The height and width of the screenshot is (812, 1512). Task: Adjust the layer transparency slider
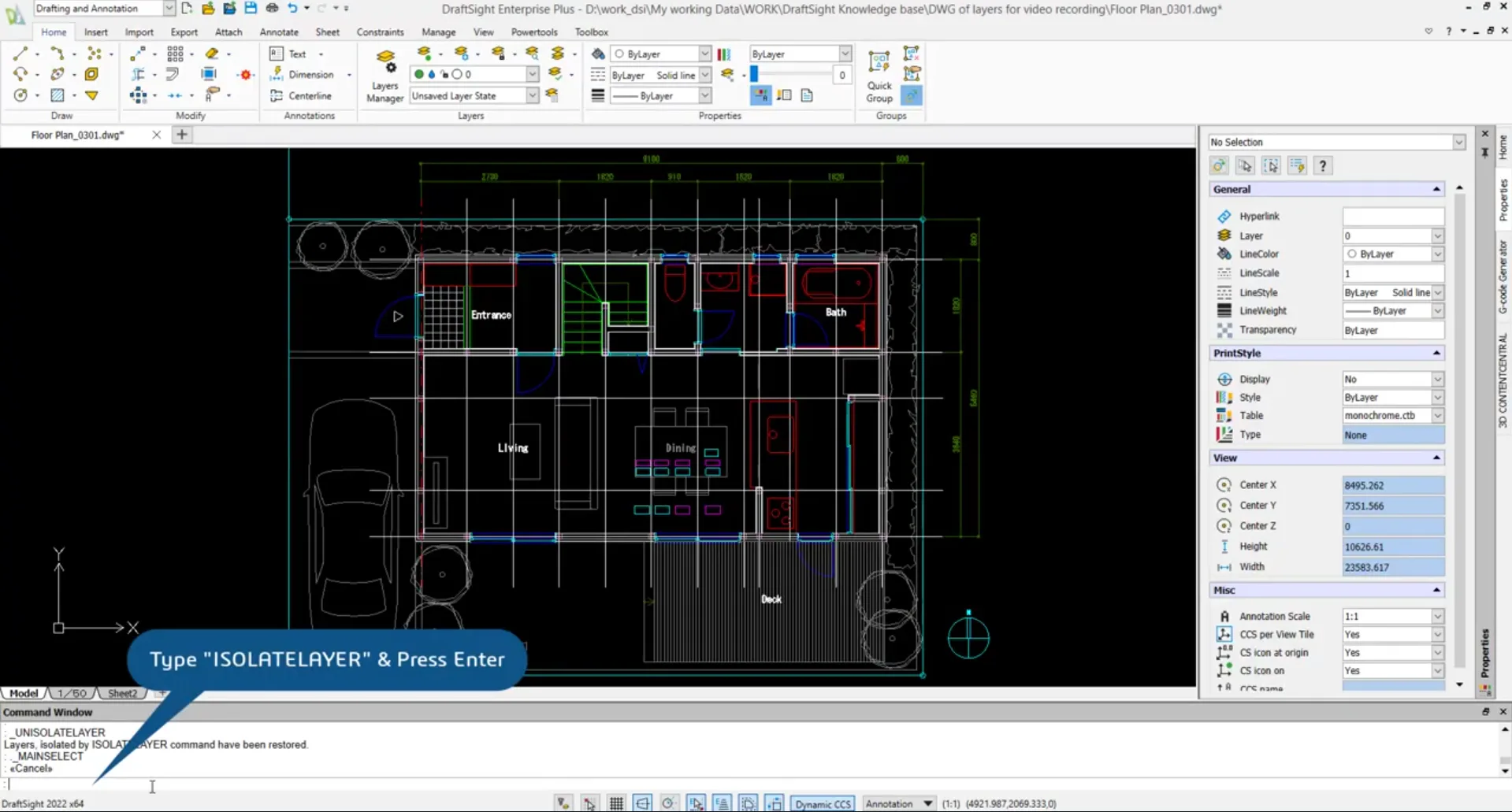click(755, 74)
